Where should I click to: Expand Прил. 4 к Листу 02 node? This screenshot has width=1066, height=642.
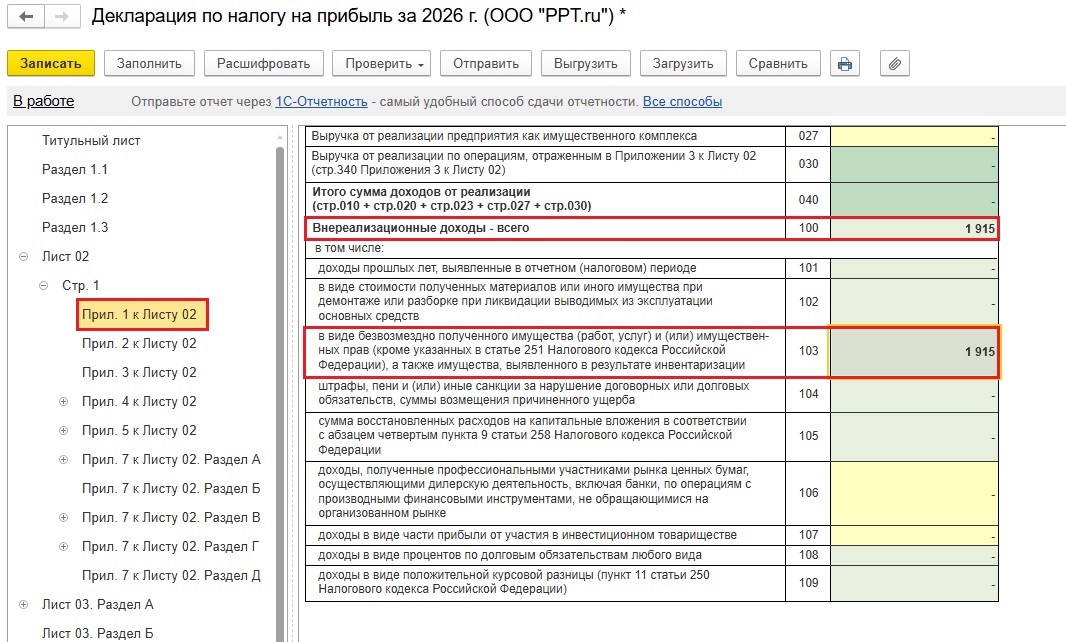[63, 401]
